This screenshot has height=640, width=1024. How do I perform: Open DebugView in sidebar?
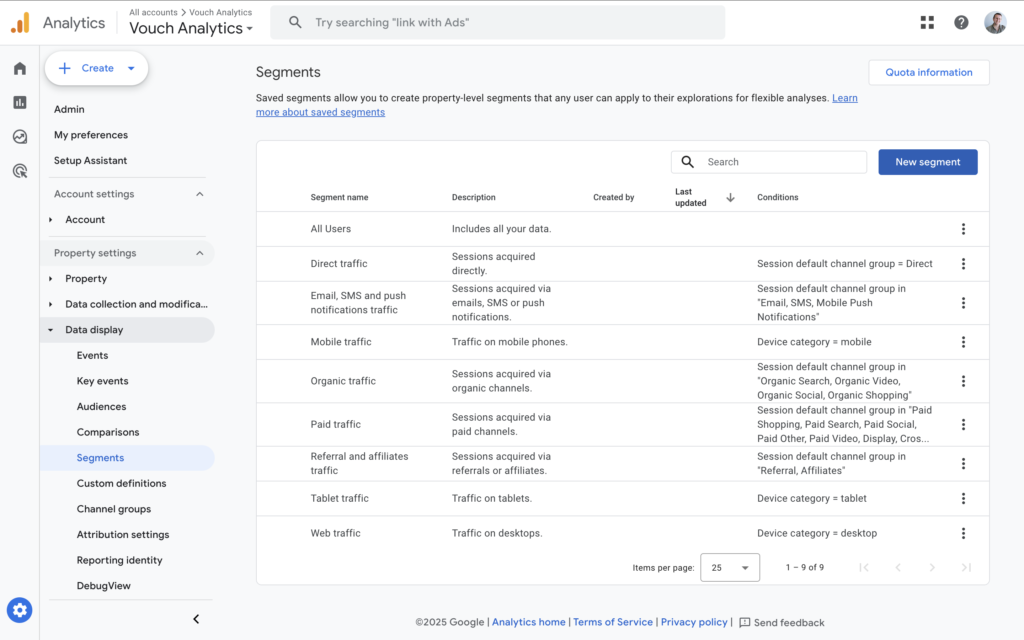(103, 586)
